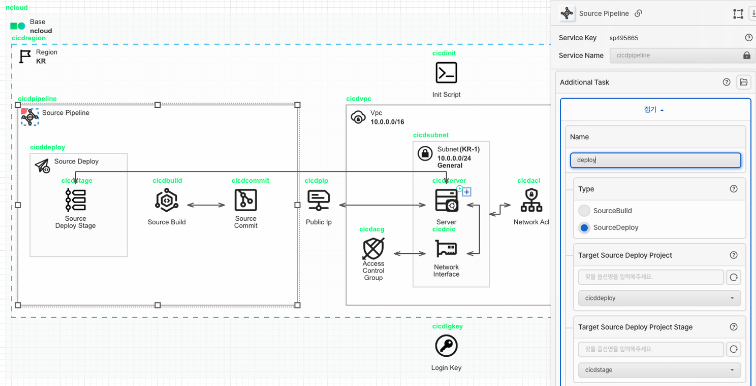Click the cicdpipeline green label
Image resolution: width=756 pixels, height=386 pixels.
pos(37,99)
